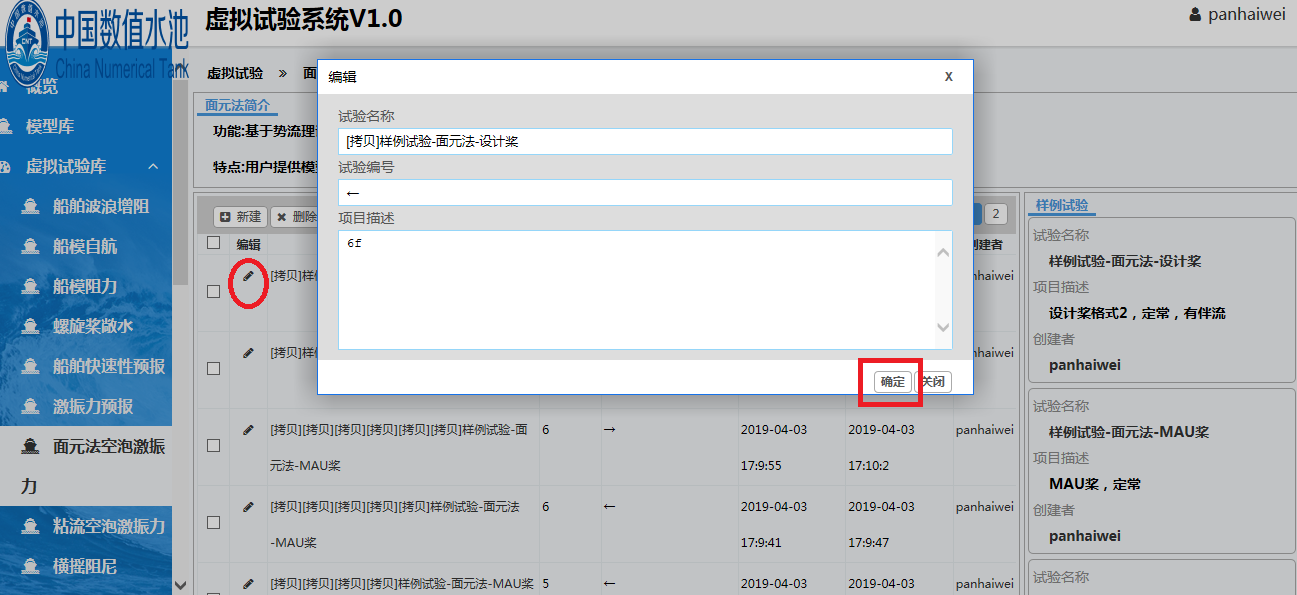Click the pencil edit icon in second table row
Viewport: 1297px width, 595px height.
[x=248, y=352]
